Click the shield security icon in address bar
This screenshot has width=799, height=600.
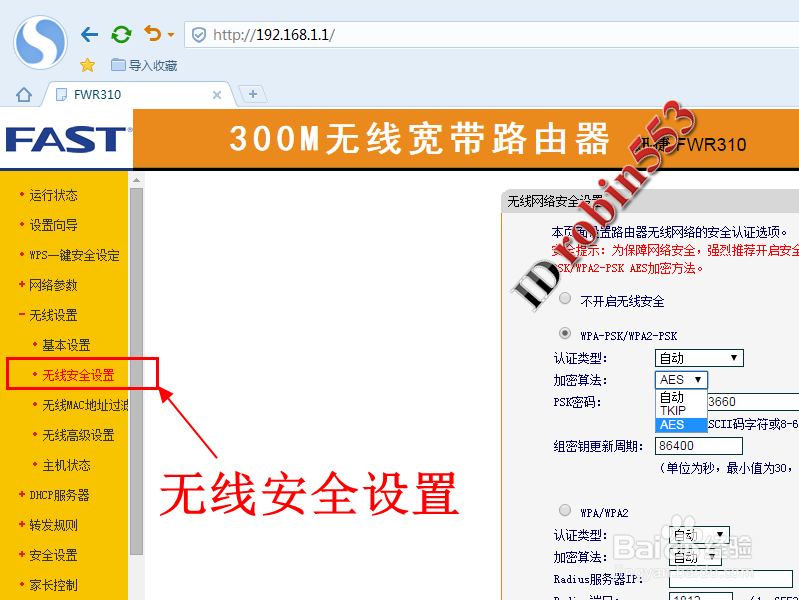[199, 35]
